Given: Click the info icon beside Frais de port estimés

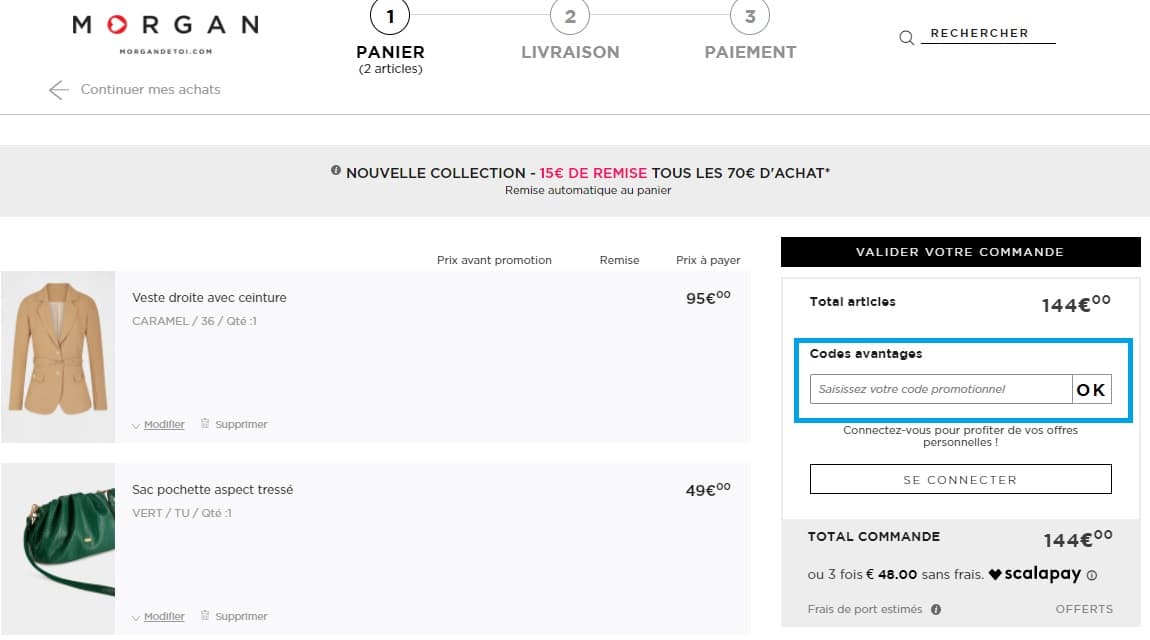Looking at the screenshot, I should (x=936, y=609).
